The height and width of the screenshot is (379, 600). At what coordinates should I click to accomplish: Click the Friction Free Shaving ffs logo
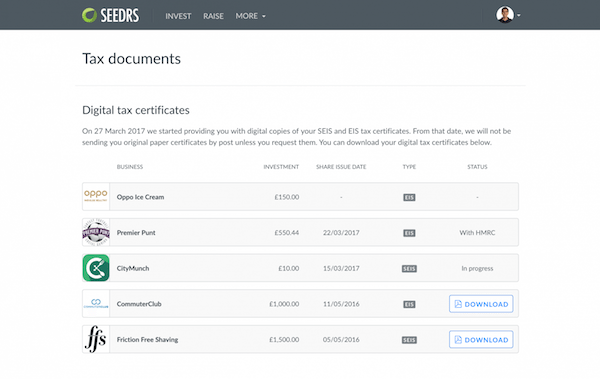pos(96,339)
